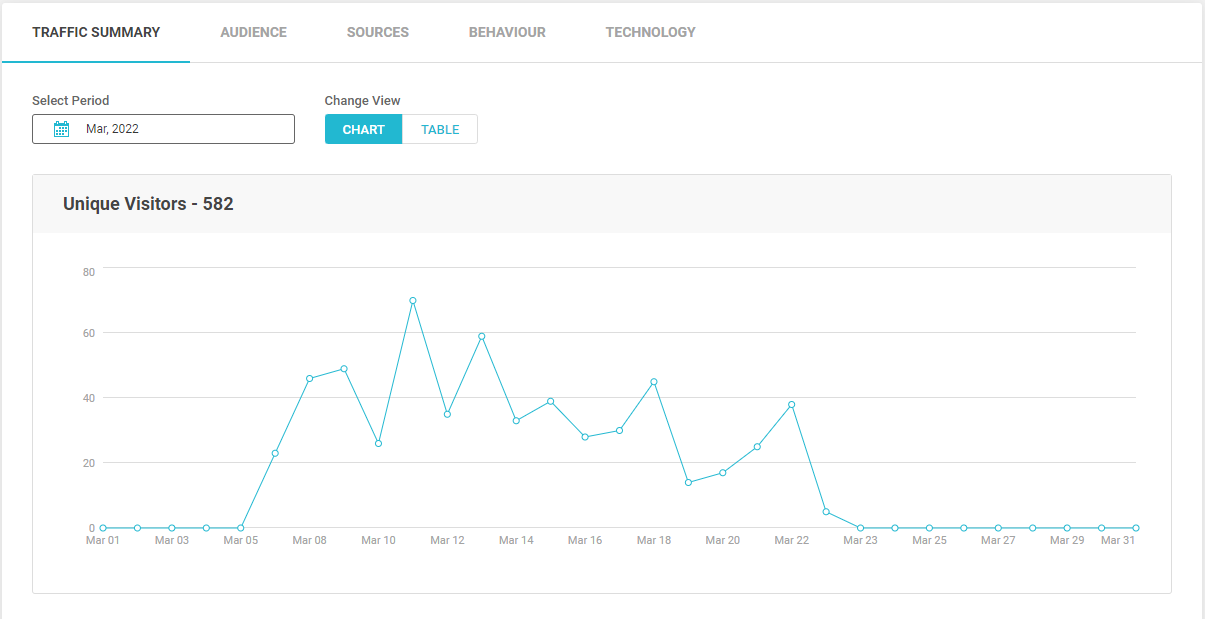Click the Mar 25 x-axis label
The height and width of the screenshot is (619, 1205).
click(929, 541)
